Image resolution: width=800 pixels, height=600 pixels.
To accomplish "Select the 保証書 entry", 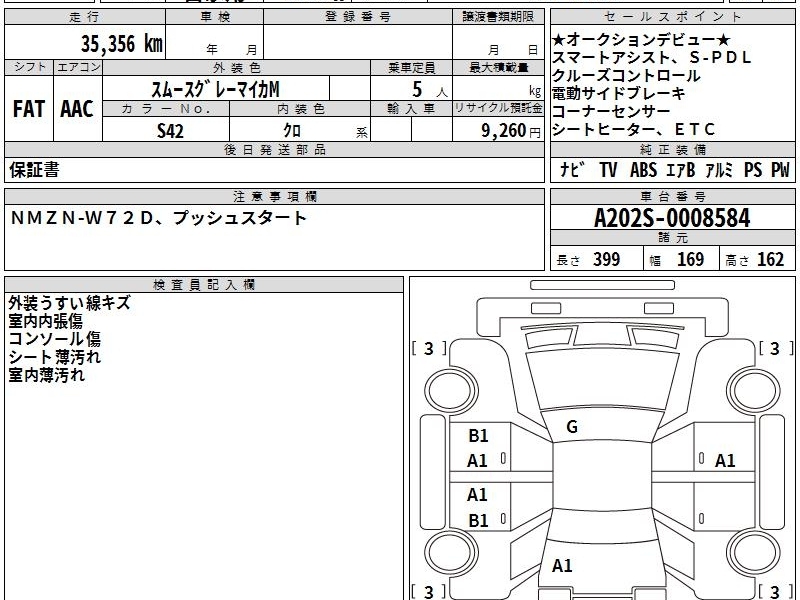I will click(34, 169).
